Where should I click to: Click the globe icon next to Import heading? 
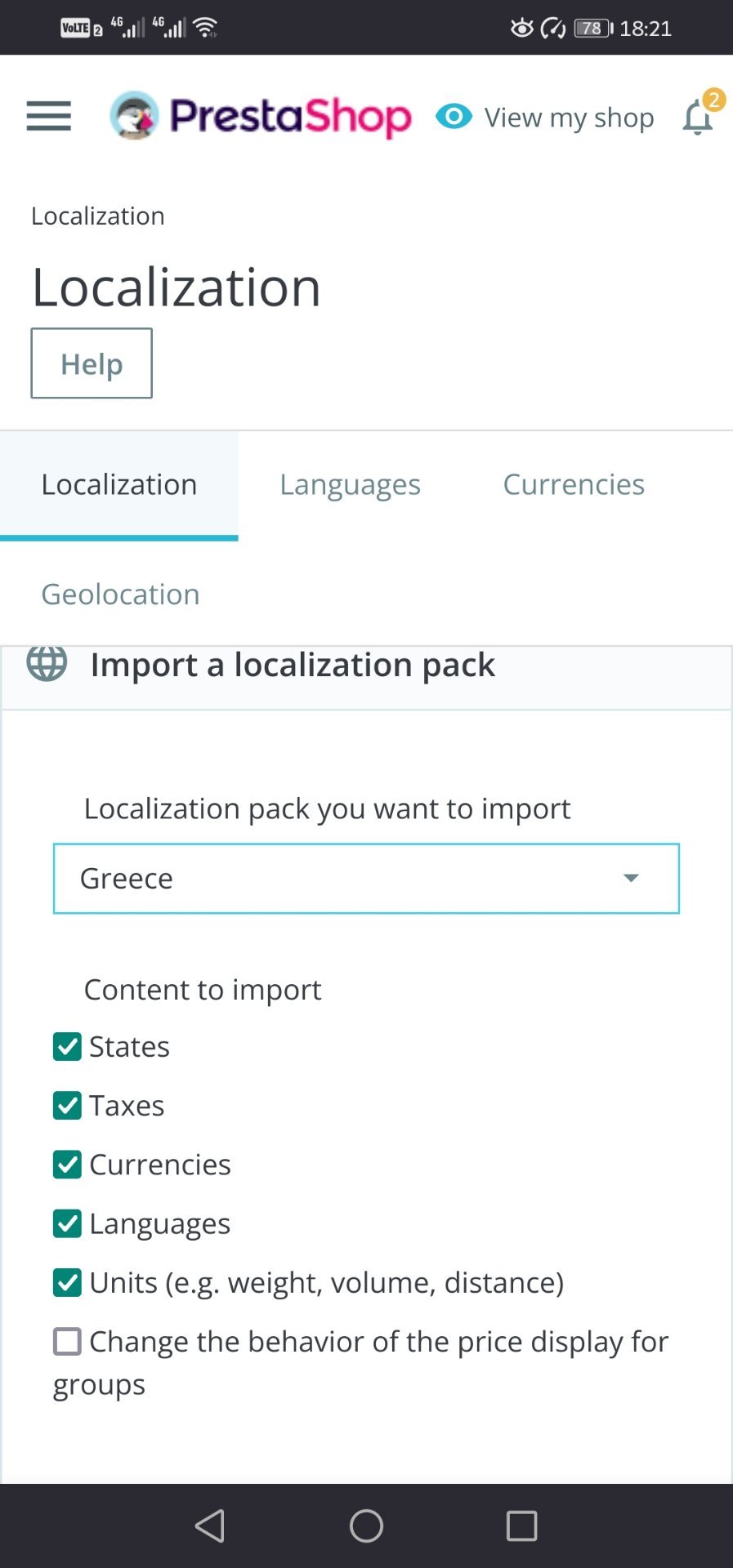tap(47, 662)
